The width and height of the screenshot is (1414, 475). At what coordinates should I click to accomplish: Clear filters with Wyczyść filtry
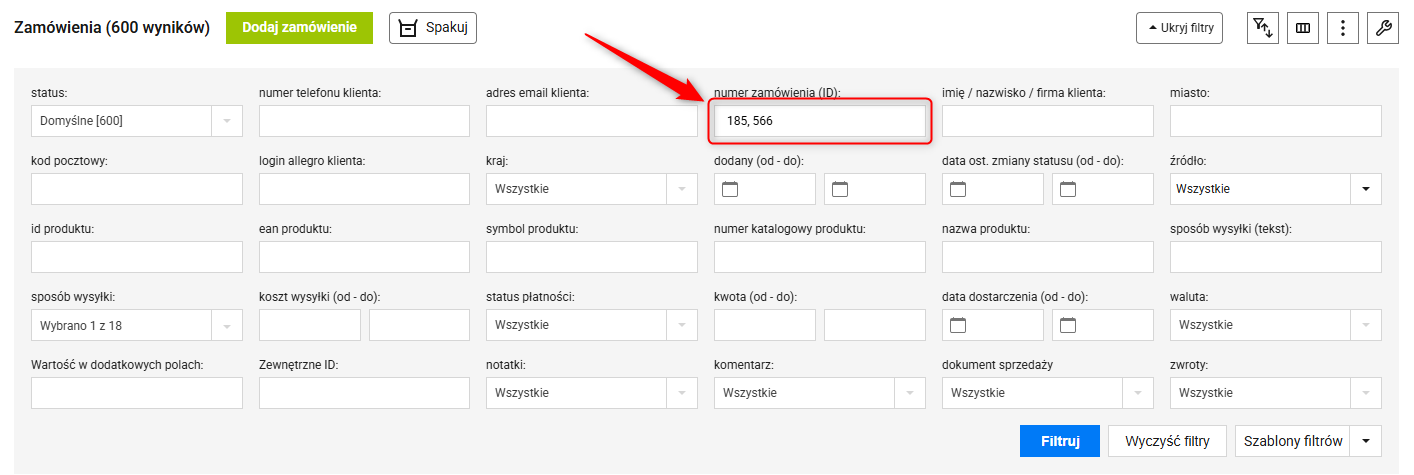click(1168, 441)
